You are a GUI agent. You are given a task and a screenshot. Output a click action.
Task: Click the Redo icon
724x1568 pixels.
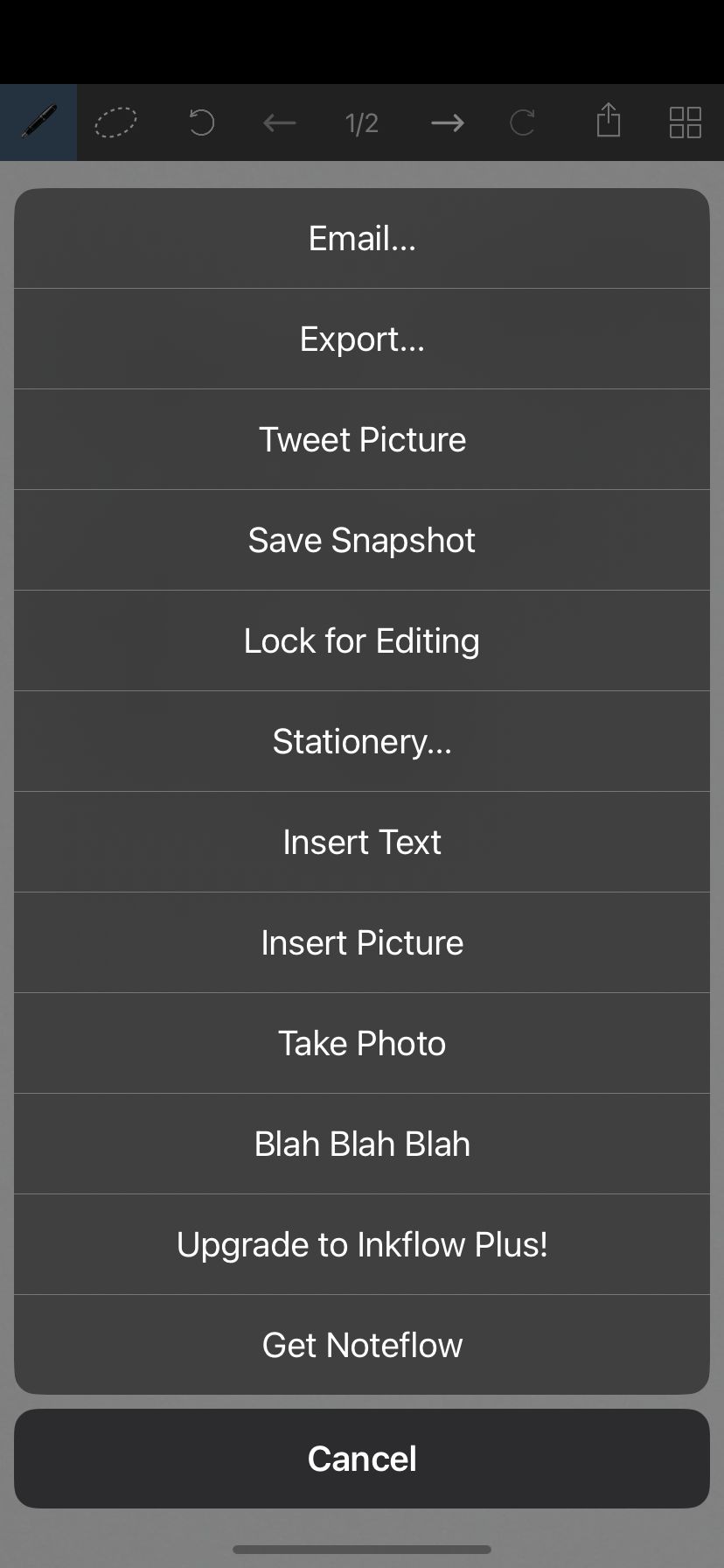(x=522, y=122)
